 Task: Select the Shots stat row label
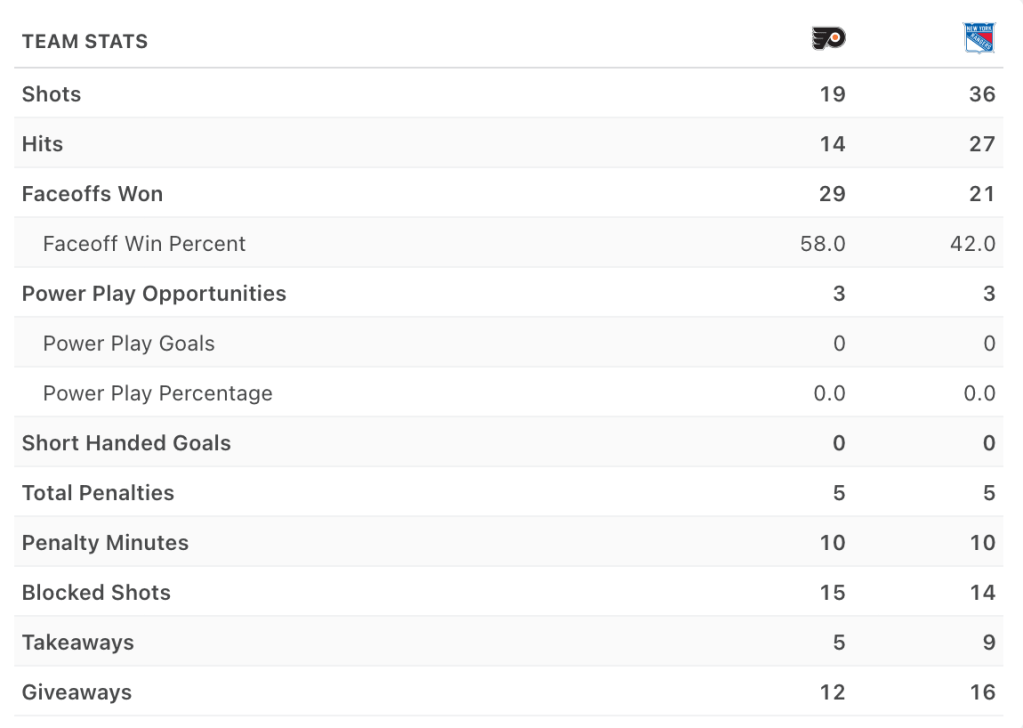coord(52,94)
